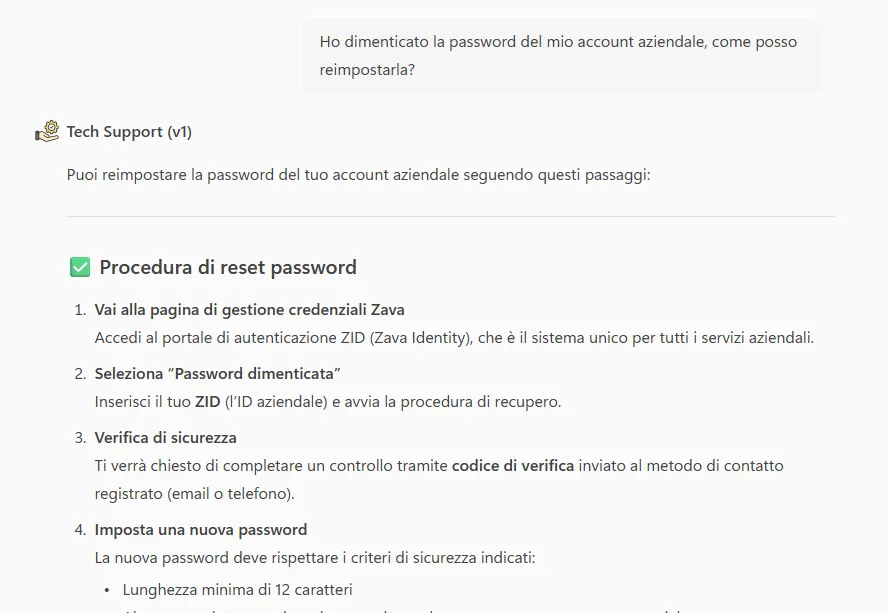Click the "Inserisci il tuo ZID" instruction line
888x613 pixels.
click(x=328, y=402)
